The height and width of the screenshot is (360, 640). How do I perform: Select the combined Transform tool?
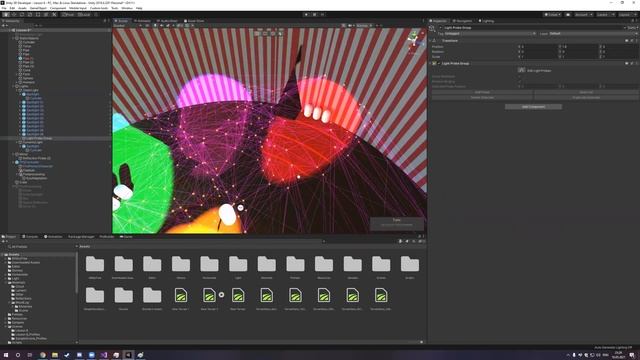coord(46,14)
